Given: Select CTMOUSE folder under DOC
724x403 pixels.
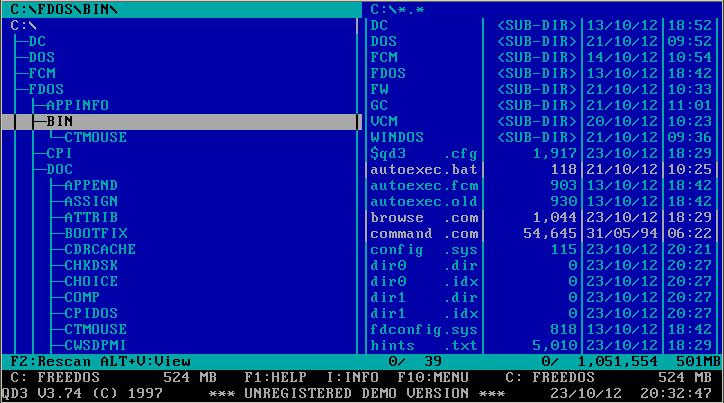Looking at the screenshot, I should coord(96,329).
